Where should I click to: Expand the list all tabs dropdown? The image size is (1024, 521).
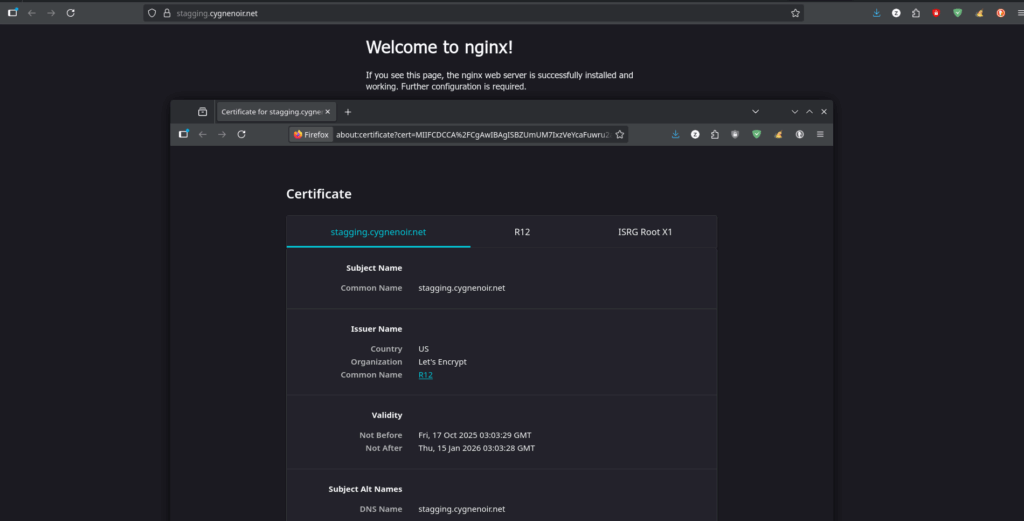pyautogui.click(x=755, y=112)
